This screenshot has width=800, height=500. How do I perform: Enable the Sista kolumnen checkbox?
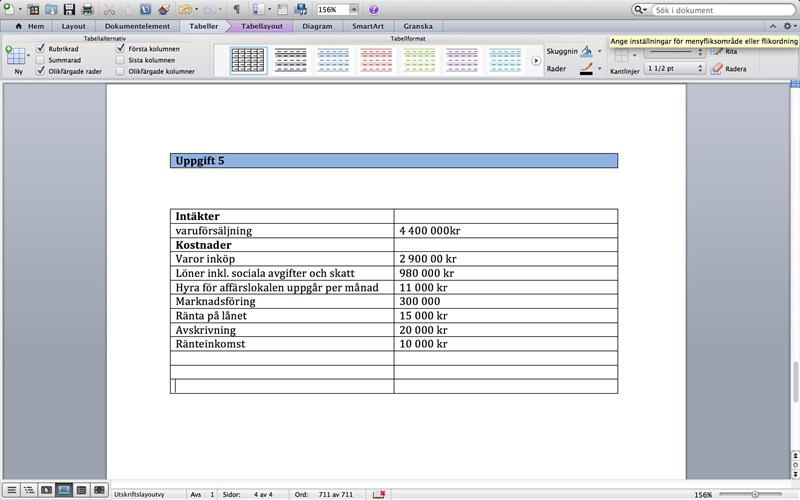click(x=120, y=60)
